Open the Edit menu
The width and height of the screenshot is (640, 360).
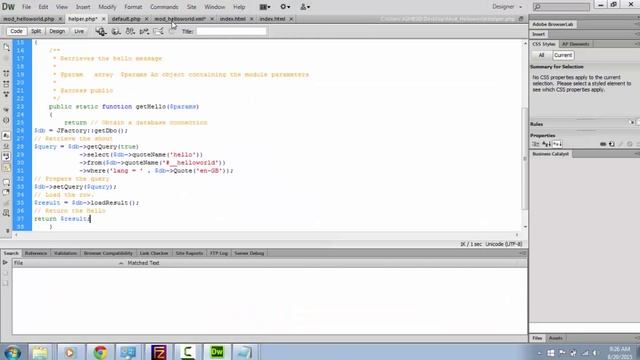tap(43, 7)
